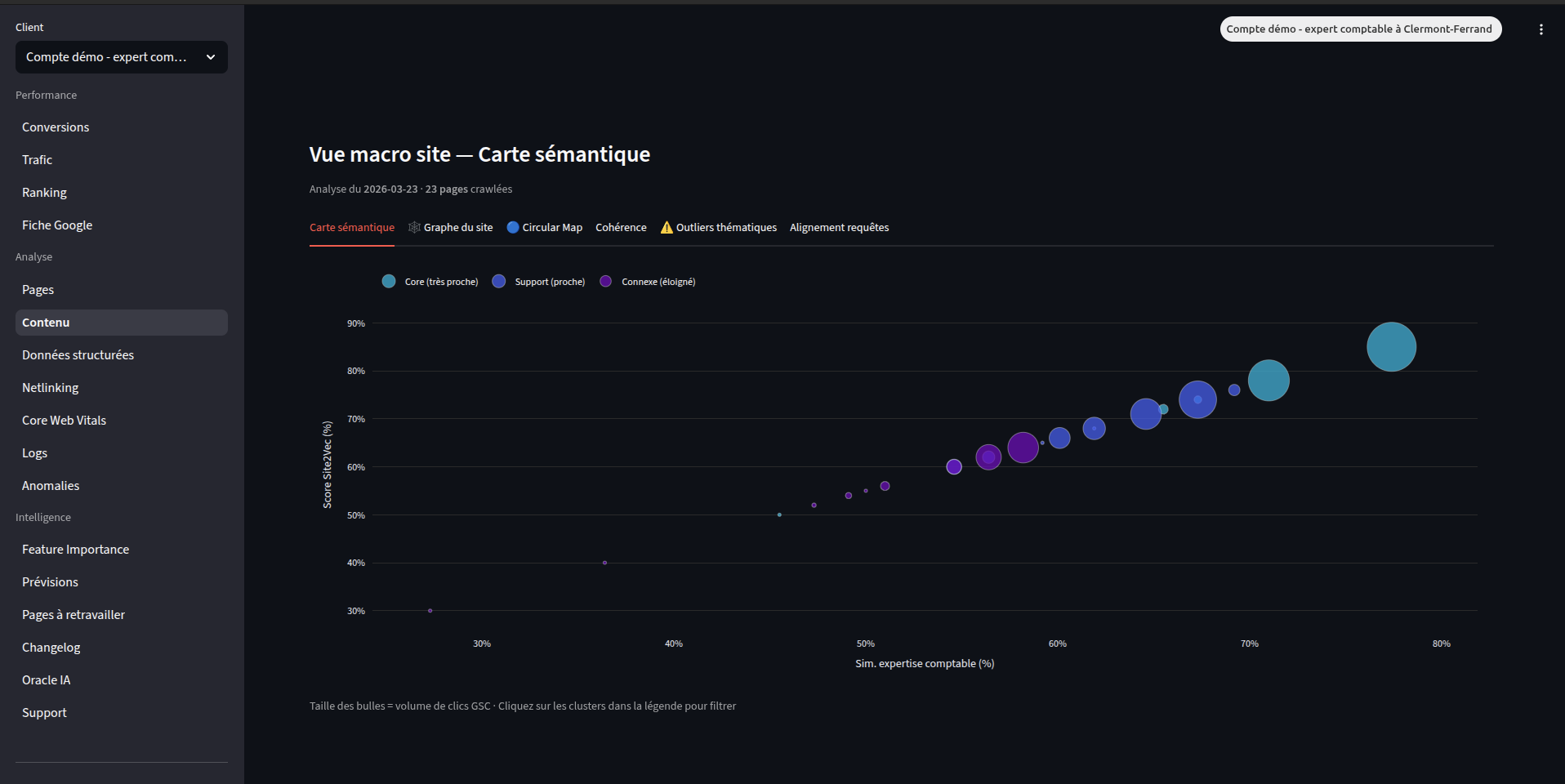Navigate to Core Web Vitals
1565x784 pixels.
tap(64, 421)
